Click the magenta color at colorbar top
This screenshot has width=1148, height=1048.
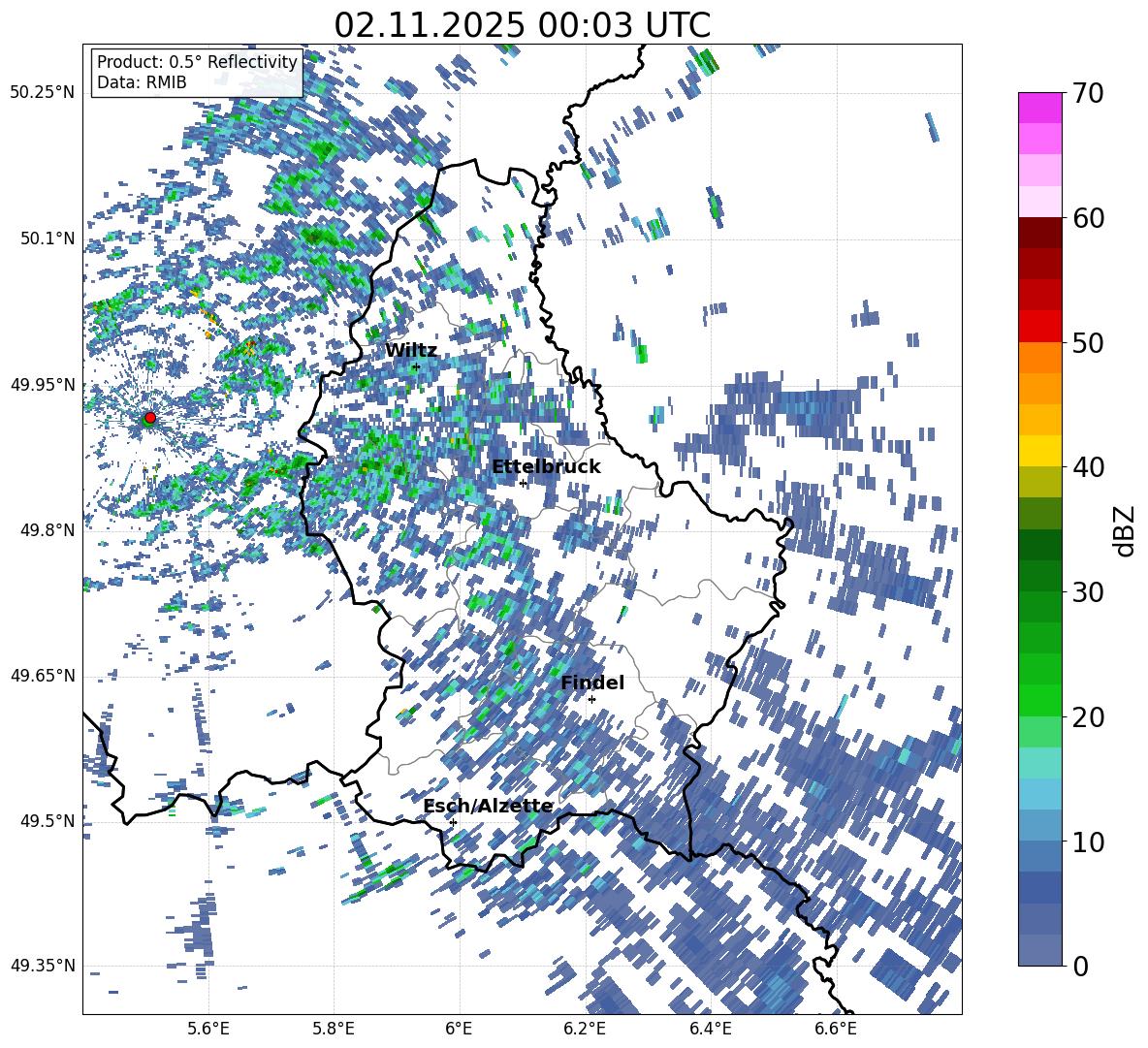click(1040, 108)
